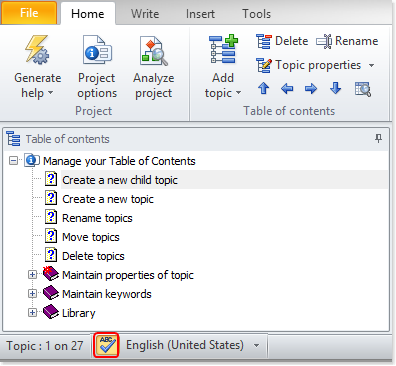Open the English (United States) language dropdown
The image size is (396, 366).
click(x=256, y=345)
